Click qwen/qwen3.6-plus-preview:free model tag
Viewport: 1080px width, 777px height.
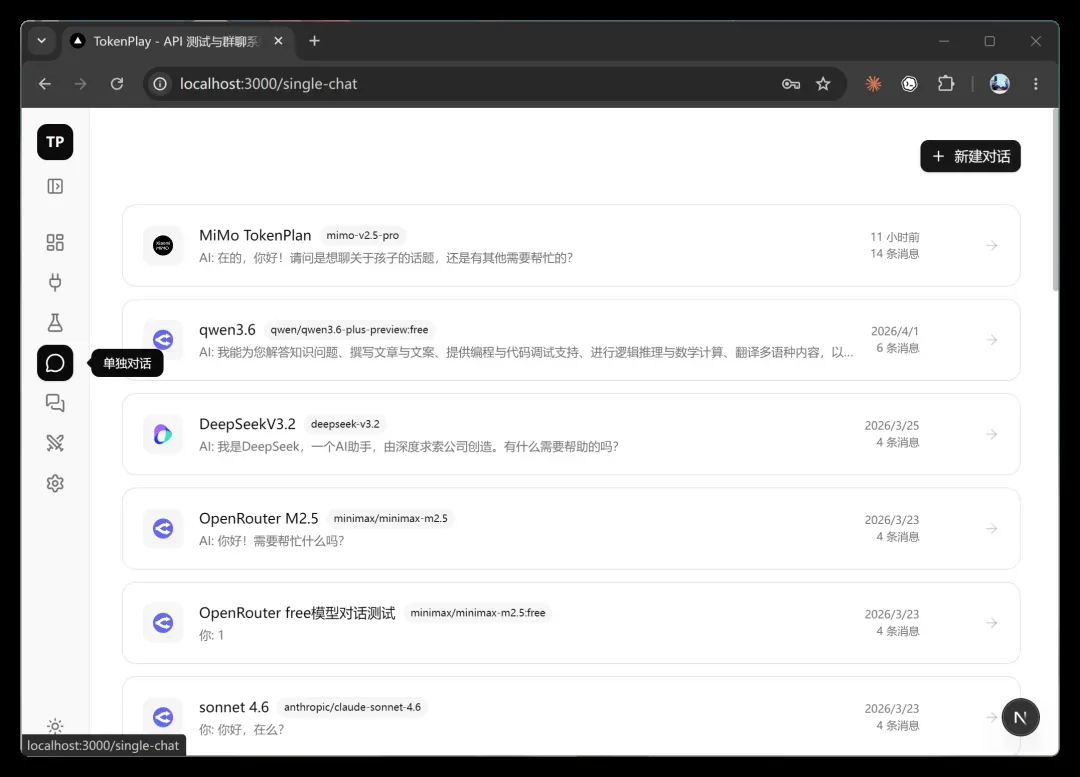(349, 330)
